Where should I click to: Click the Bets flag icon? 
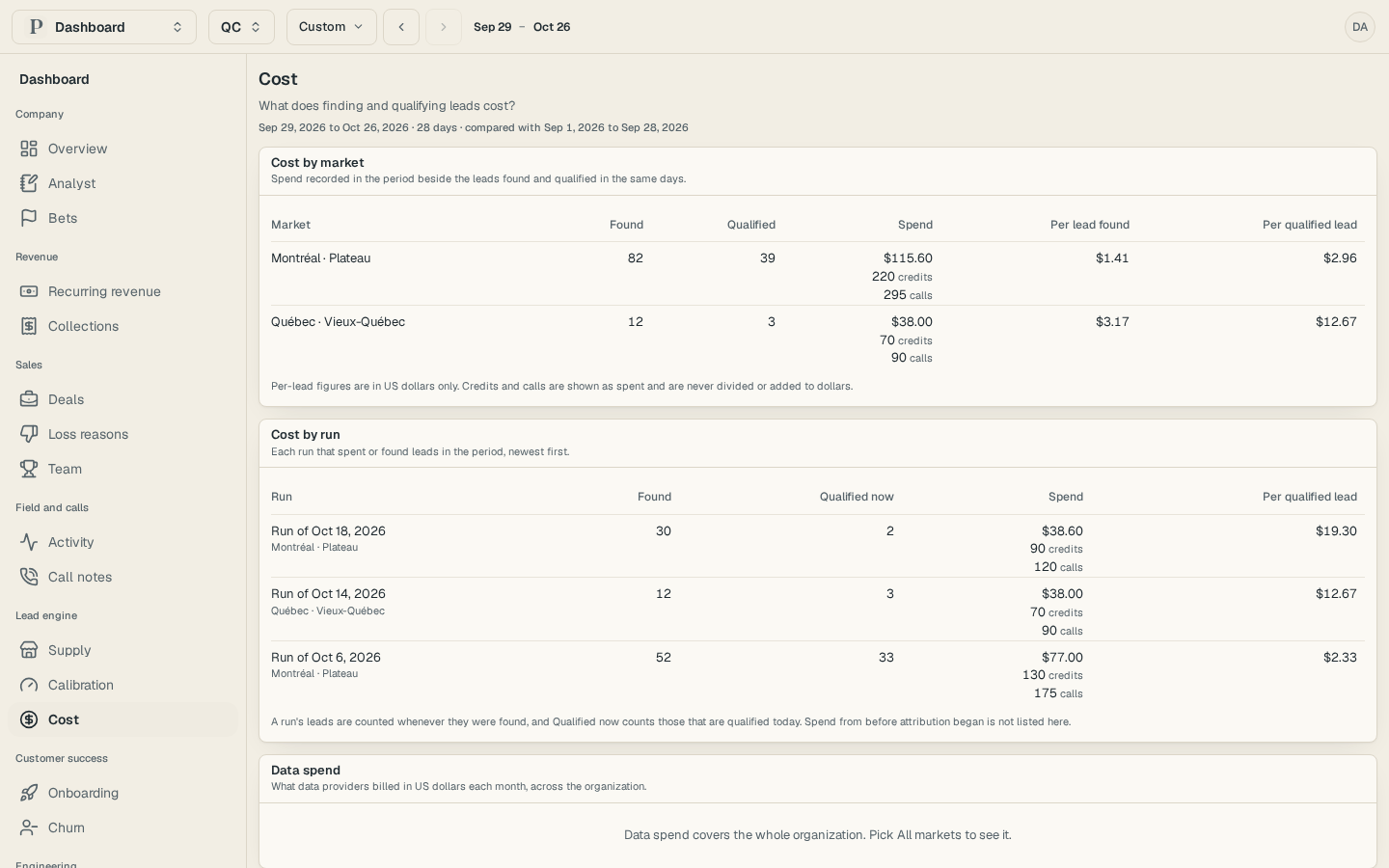pyautogui.click(x=29, y=218)
